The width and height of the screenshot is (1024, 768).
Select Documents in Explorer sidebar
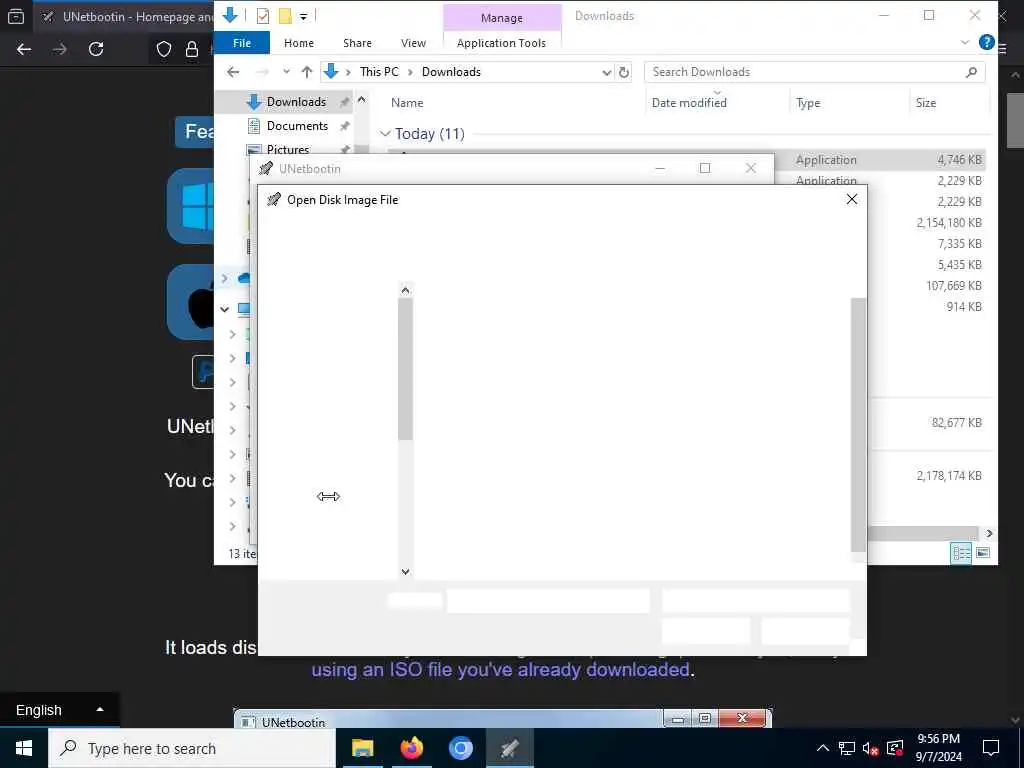tap(297, 126)
